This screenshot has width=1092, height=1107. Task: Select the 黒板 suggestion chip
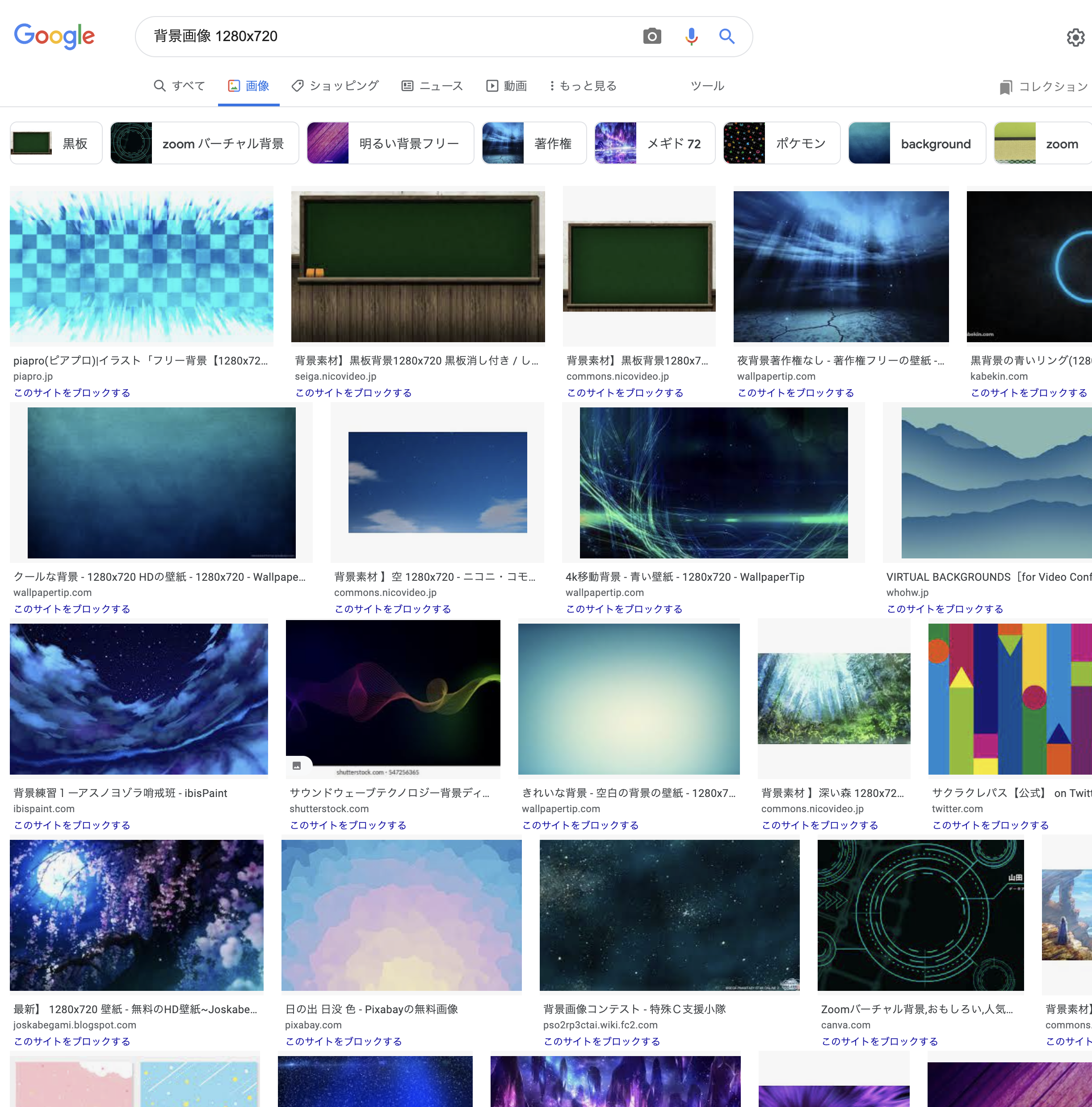(56, 143)
